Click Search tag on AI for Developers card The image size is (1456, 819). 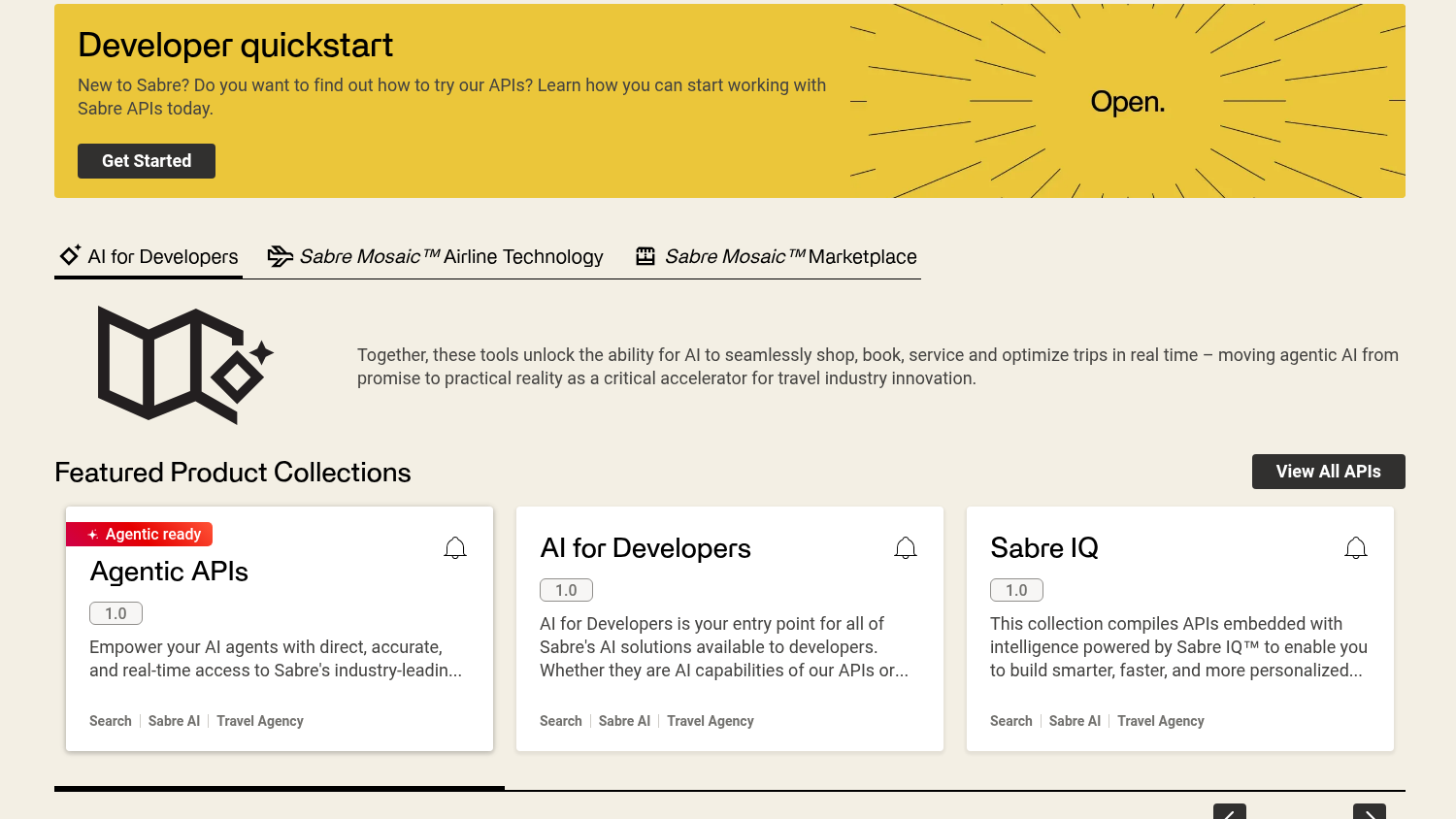tap(561, 721)
